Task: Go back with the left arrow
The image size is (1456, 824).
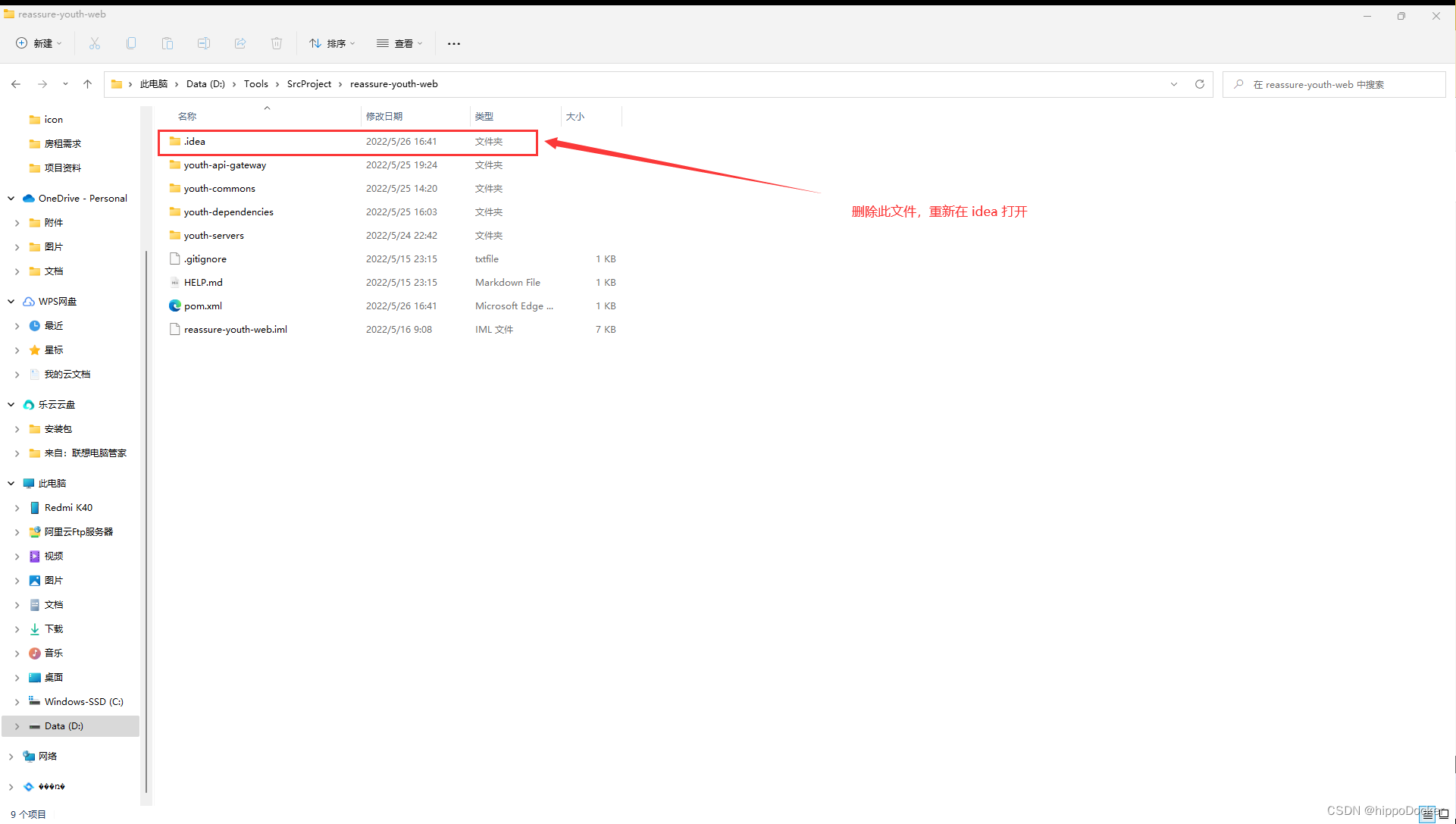Action: click(16, 84)
